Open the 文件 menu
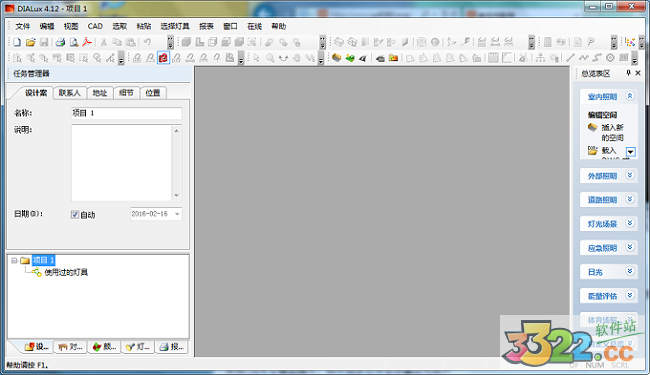Image resolution: width=650 pixels, height=375 pixels. pos(23,26)
